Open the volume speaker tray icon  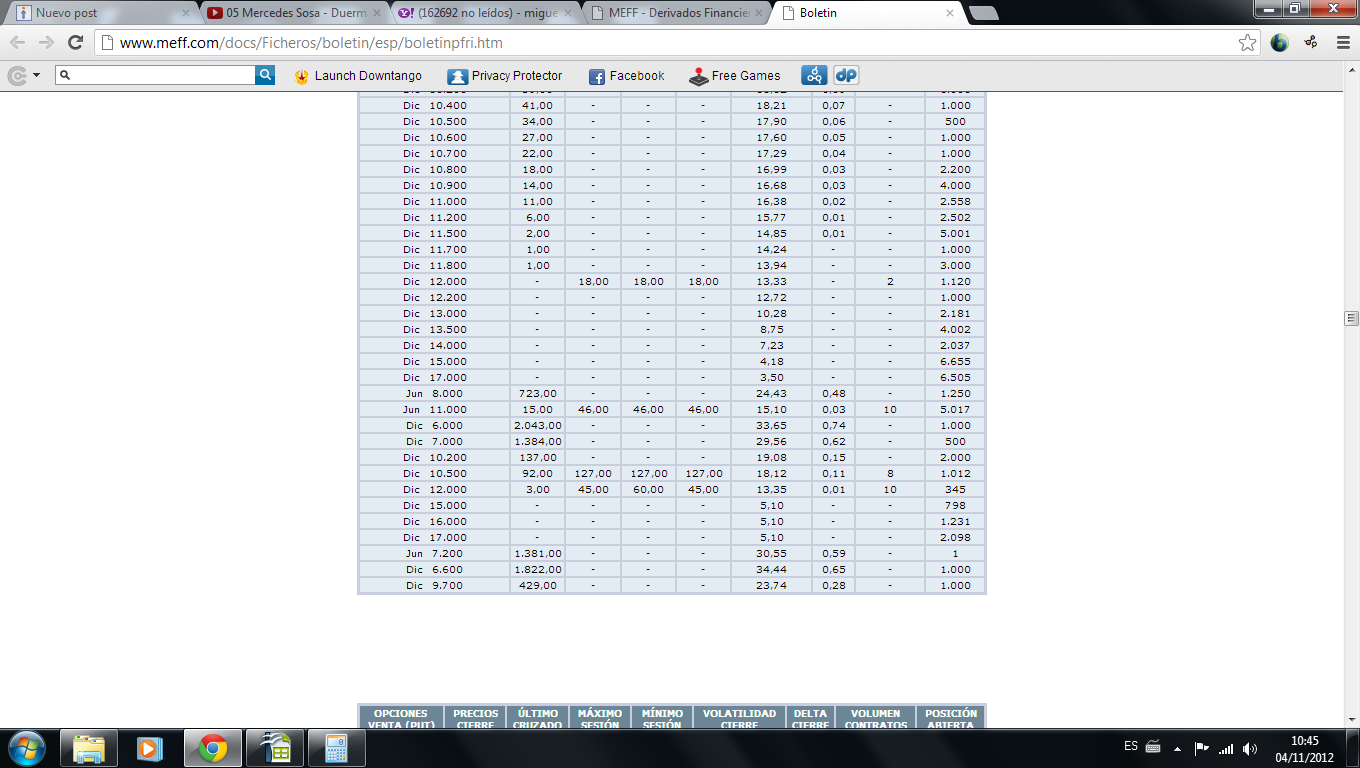tap(1250, 748)
